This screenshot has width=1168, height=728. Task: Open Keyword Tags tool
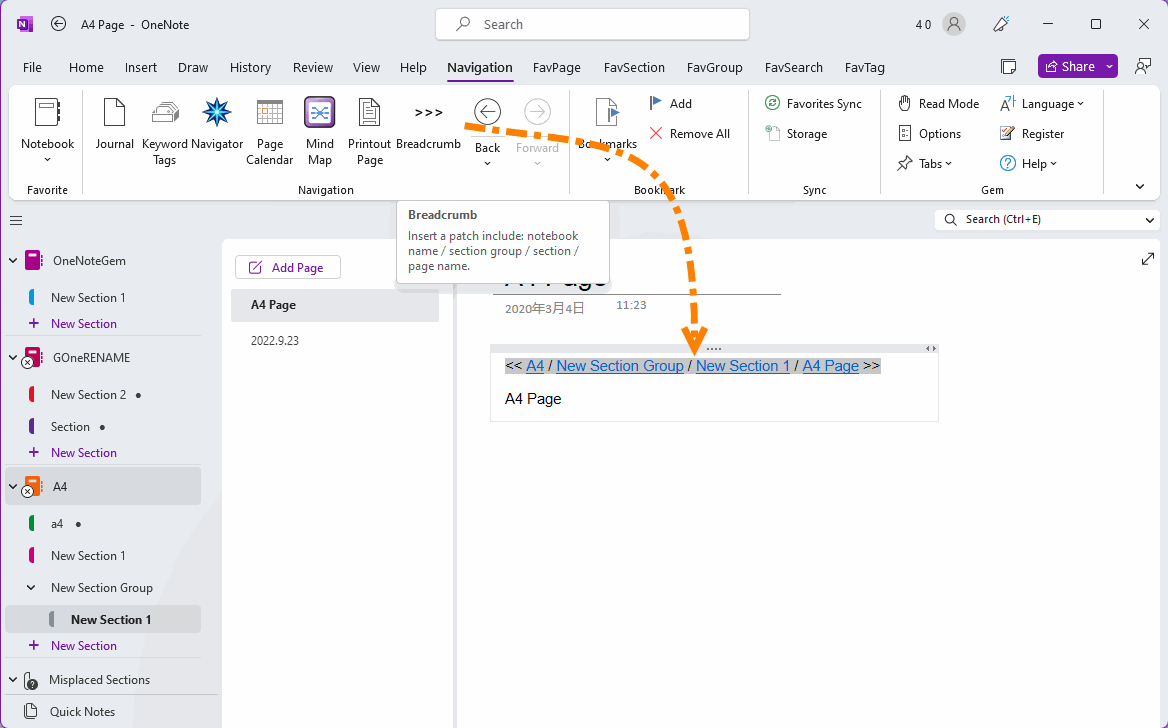pyautogui.click(x=165, y=132)
